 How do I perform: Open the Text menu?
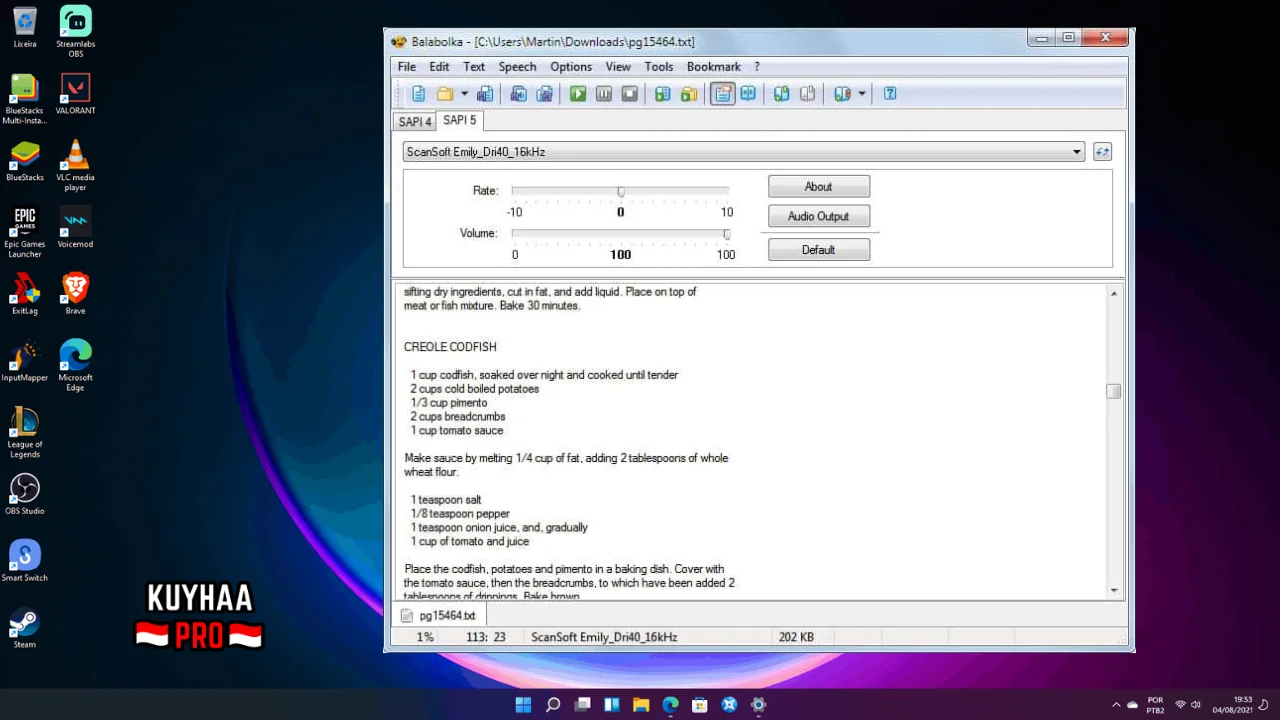pos(474,67)
